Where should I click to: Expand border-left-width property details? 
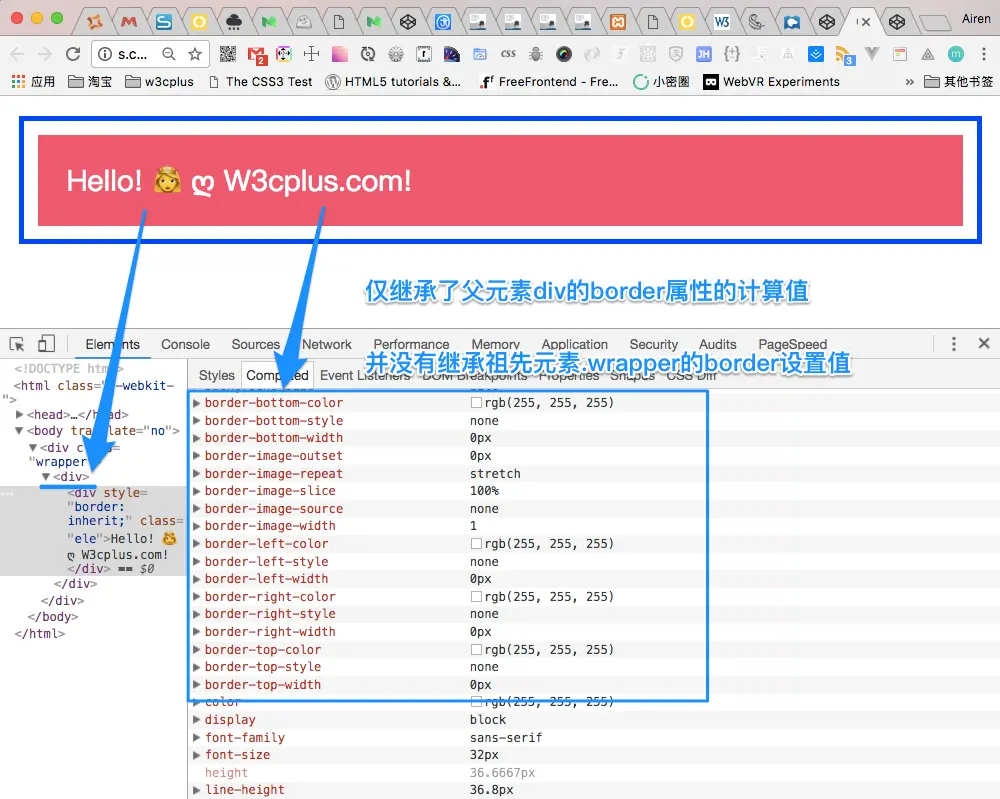(197, 579)
